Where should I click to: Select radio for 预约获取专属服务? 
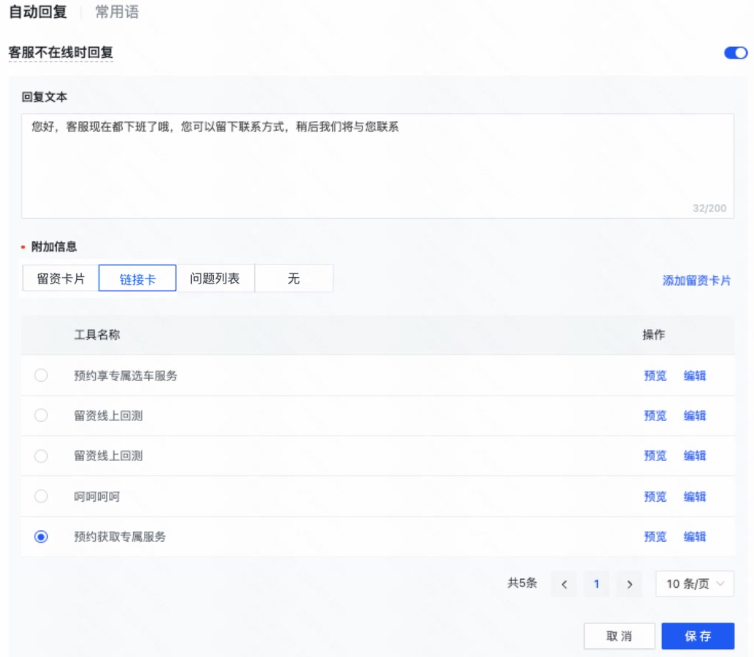pos(41,536)
